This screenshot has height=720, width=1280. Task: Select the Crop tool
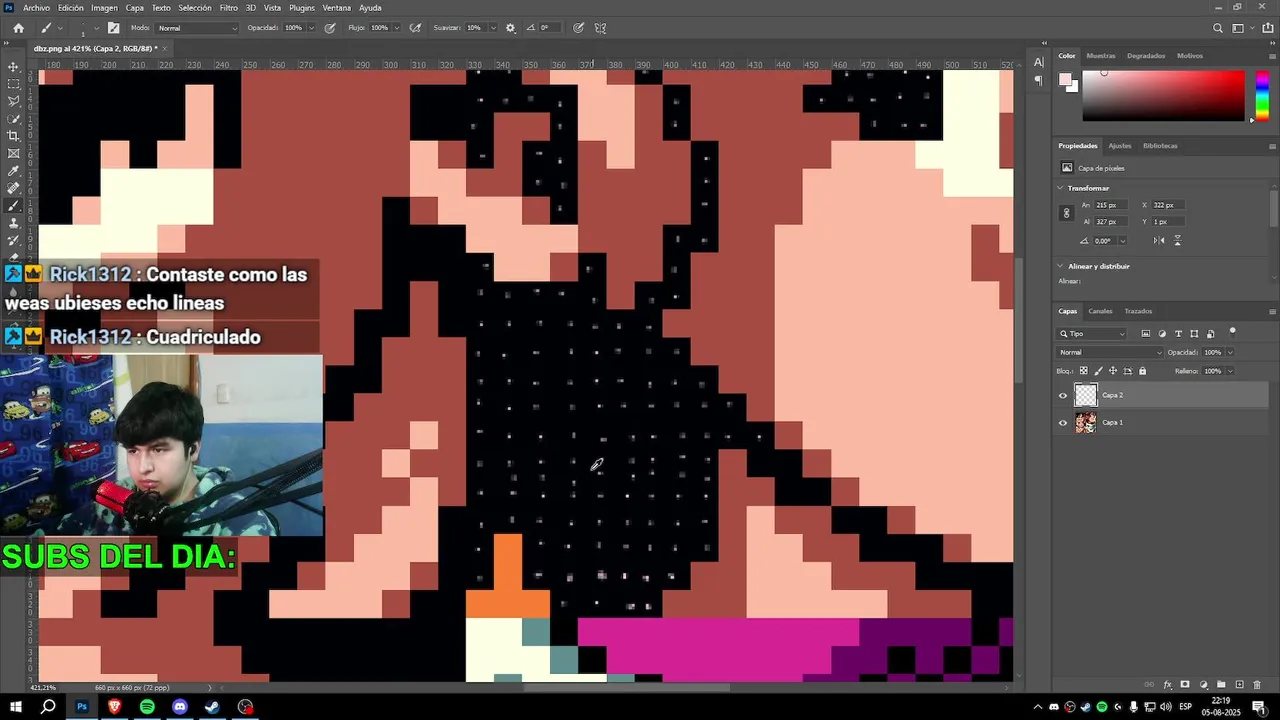click(13, 136)
